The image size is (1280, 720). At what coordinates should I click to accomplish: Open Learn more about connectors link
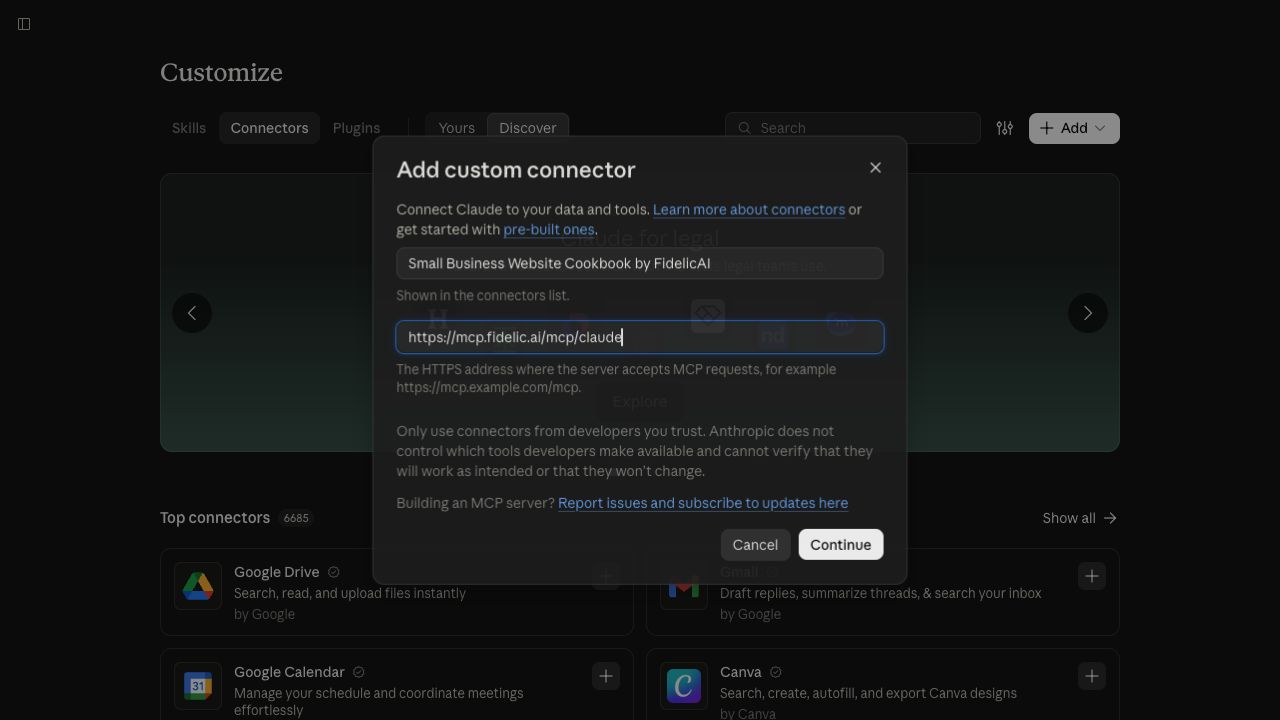[x=749, y=210]
